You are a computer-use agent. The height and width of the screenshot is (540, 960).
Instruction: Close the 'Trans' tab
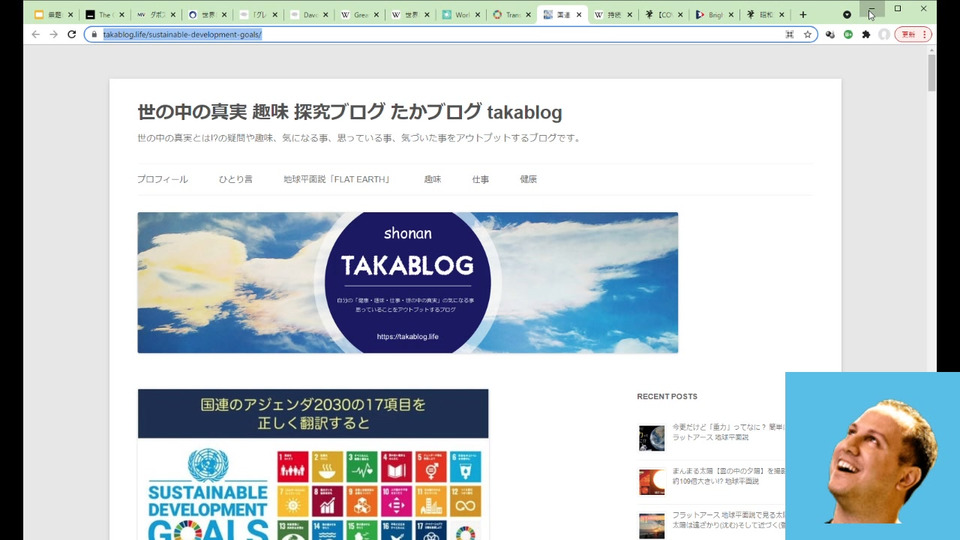point(528,14)
